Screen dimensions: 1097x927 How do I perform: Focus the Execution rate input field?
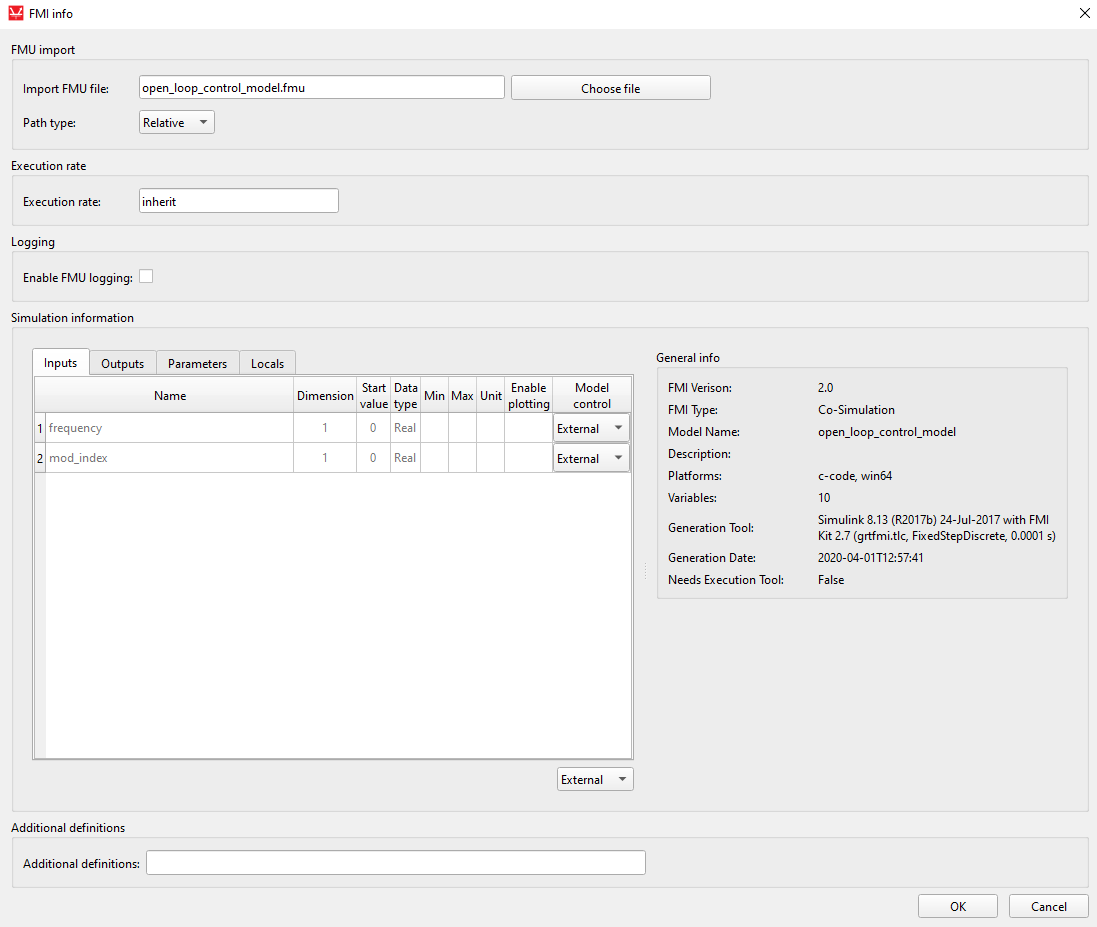point(239,202)
